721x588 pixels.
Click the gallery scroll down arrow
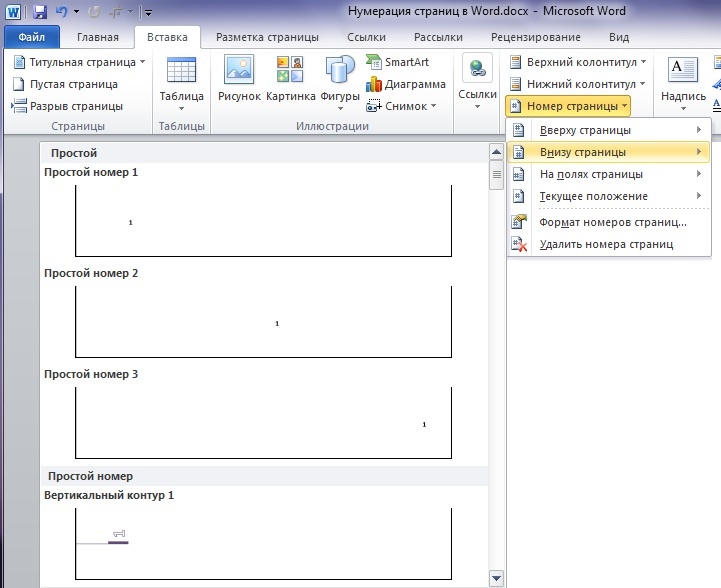(x=497, y=578)
